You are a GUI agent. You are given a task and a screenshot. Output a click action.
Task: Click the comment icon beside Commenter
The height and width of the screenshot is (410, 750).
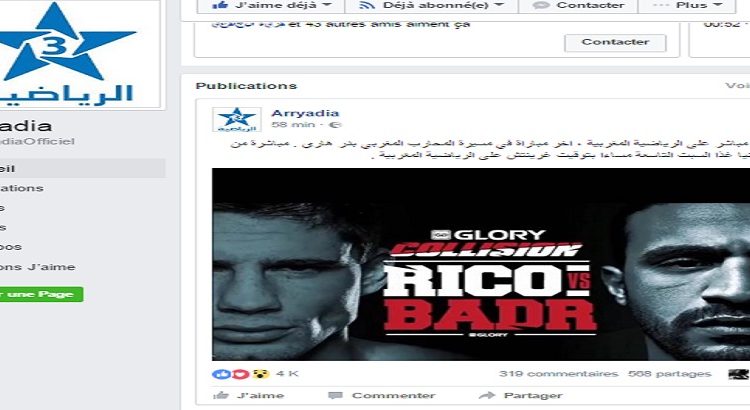[335, 396]
